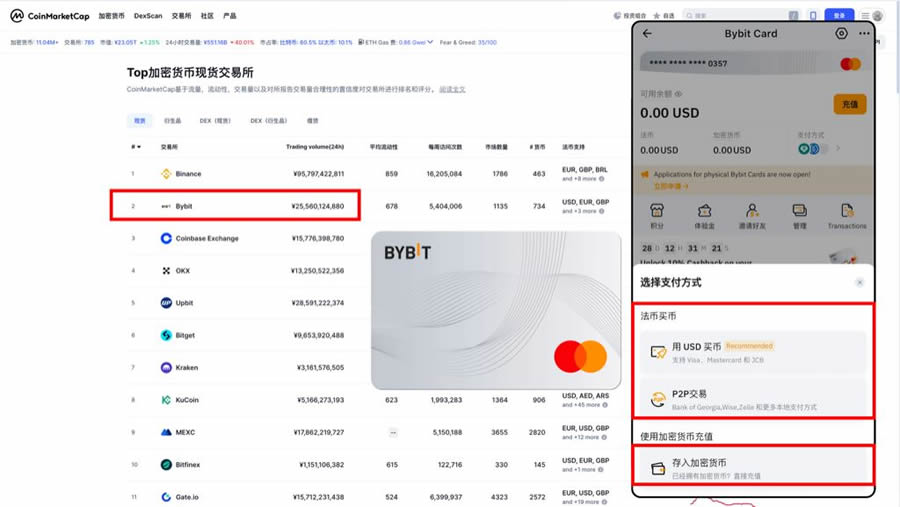The image size is (900, 507).
Task: Click the MEXC exchange logo
Action: coord(166,432)
